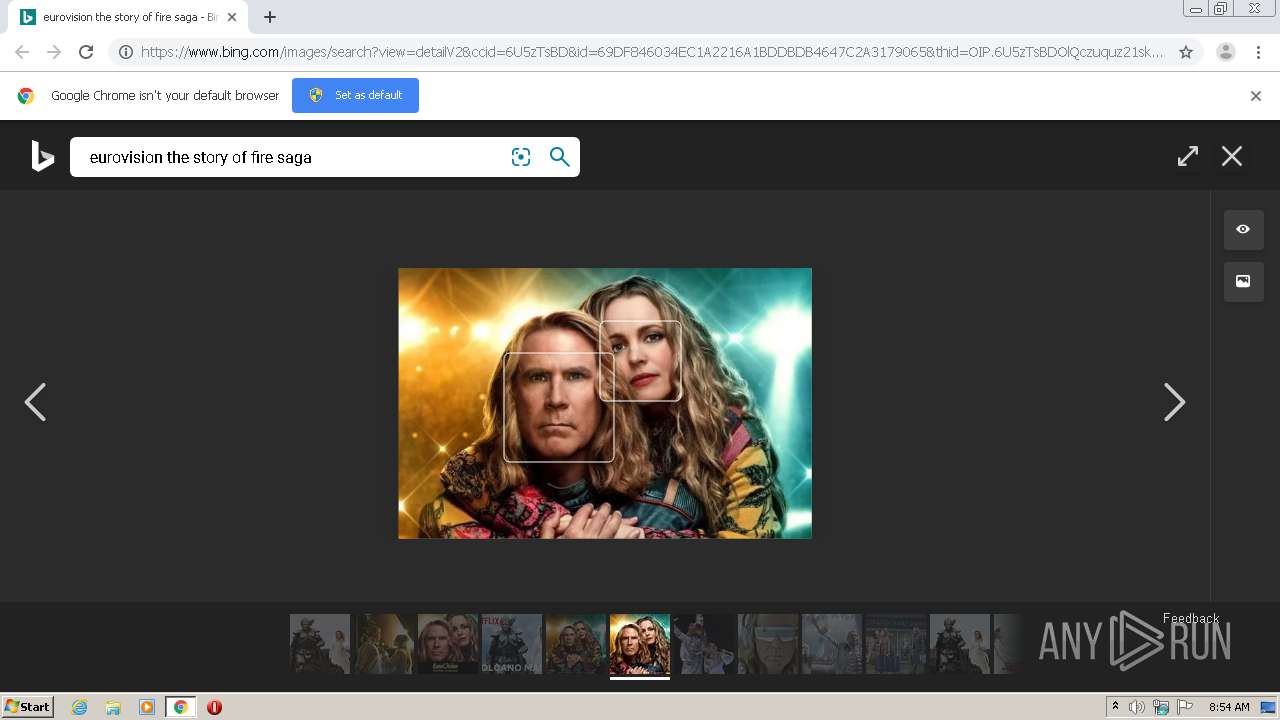Click Chrome taskbar button
The image size is (1280, 720).
tap(181, 707)
